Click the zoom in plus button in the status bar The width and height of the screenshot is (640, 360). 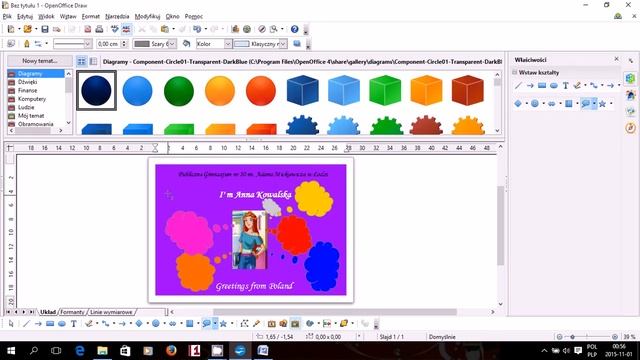coord(615,337)
